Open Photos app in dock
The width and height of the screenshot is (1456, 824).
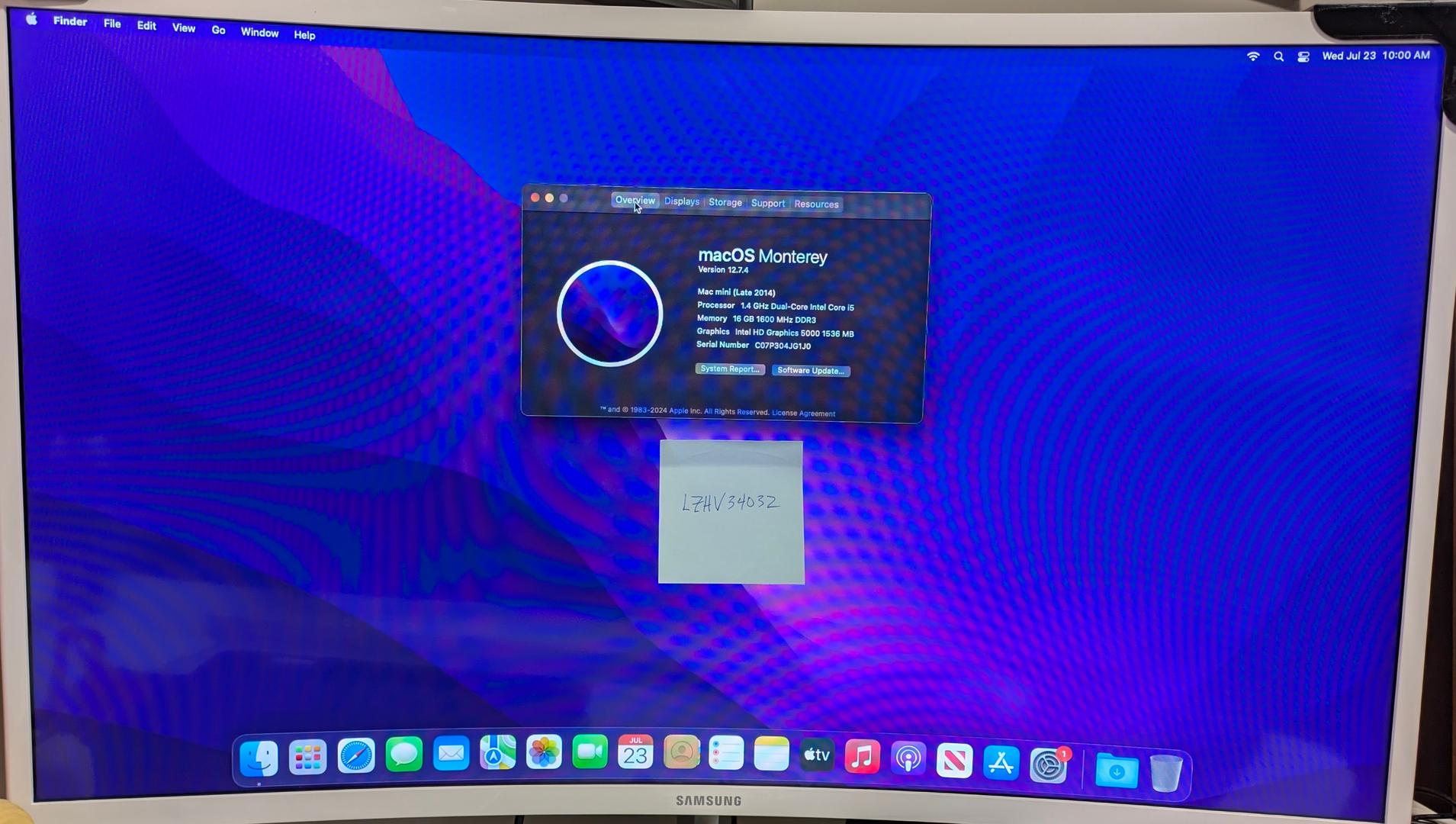click(x=544, y=753)
